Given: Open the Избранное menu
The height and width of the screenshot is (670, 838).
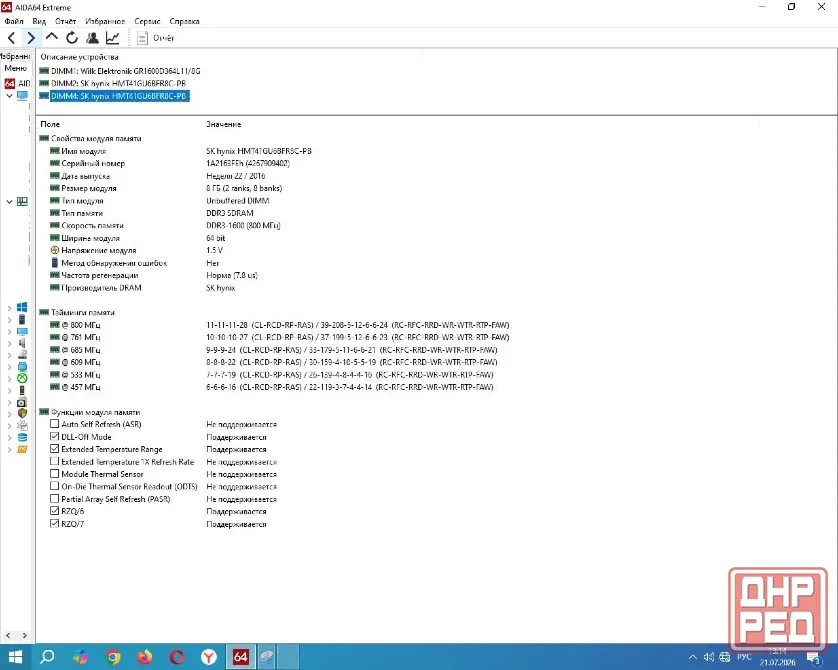Looking at the screenshot, I should point(105,21).
